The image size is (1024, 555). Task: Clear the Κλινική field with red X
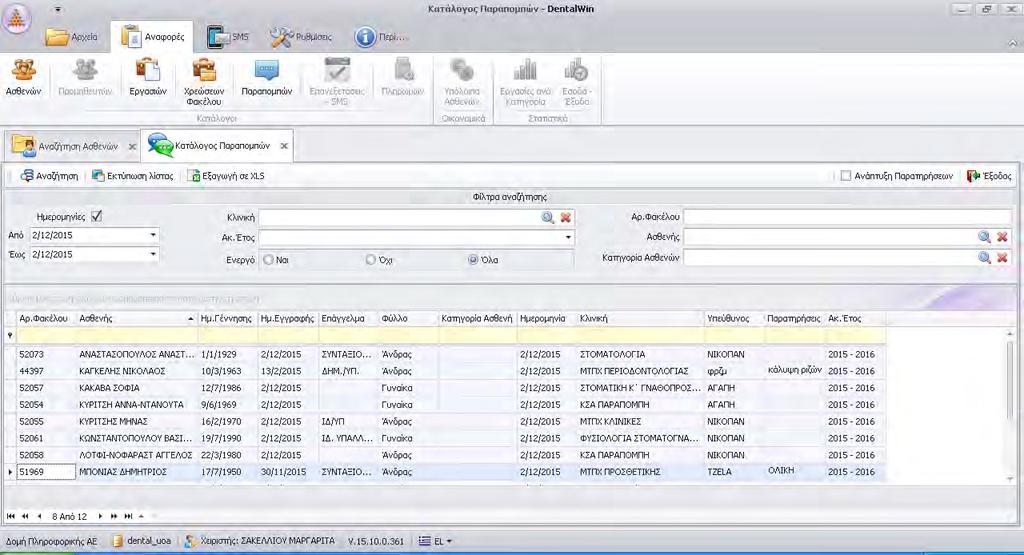(x=566, y=217)
